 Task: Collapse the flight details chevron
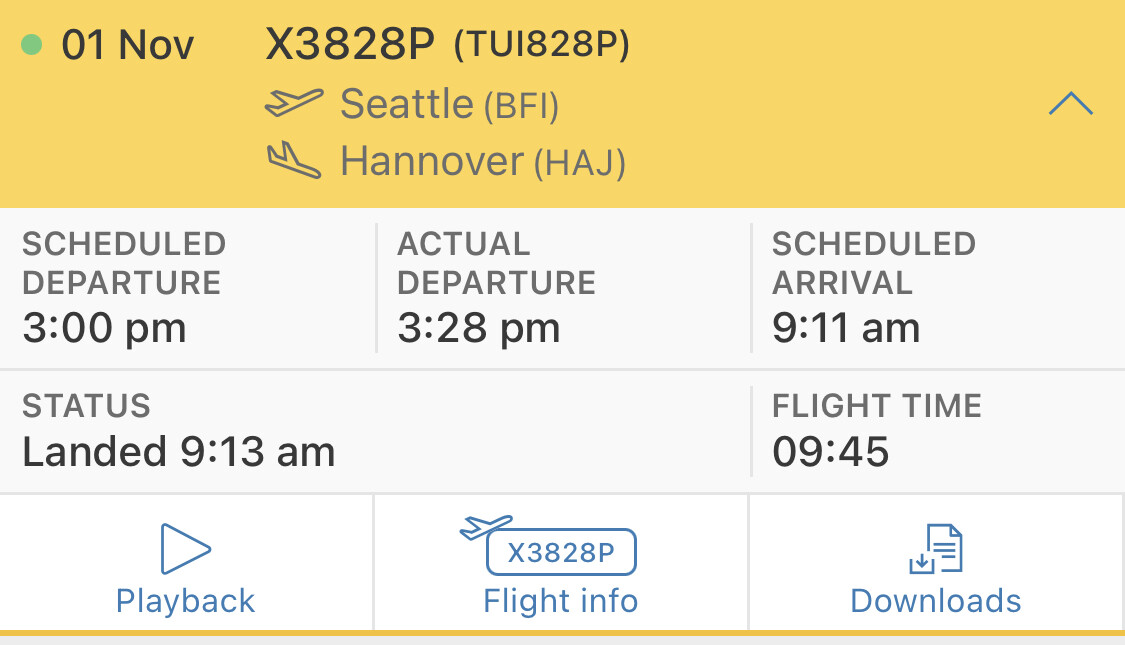1070,104
